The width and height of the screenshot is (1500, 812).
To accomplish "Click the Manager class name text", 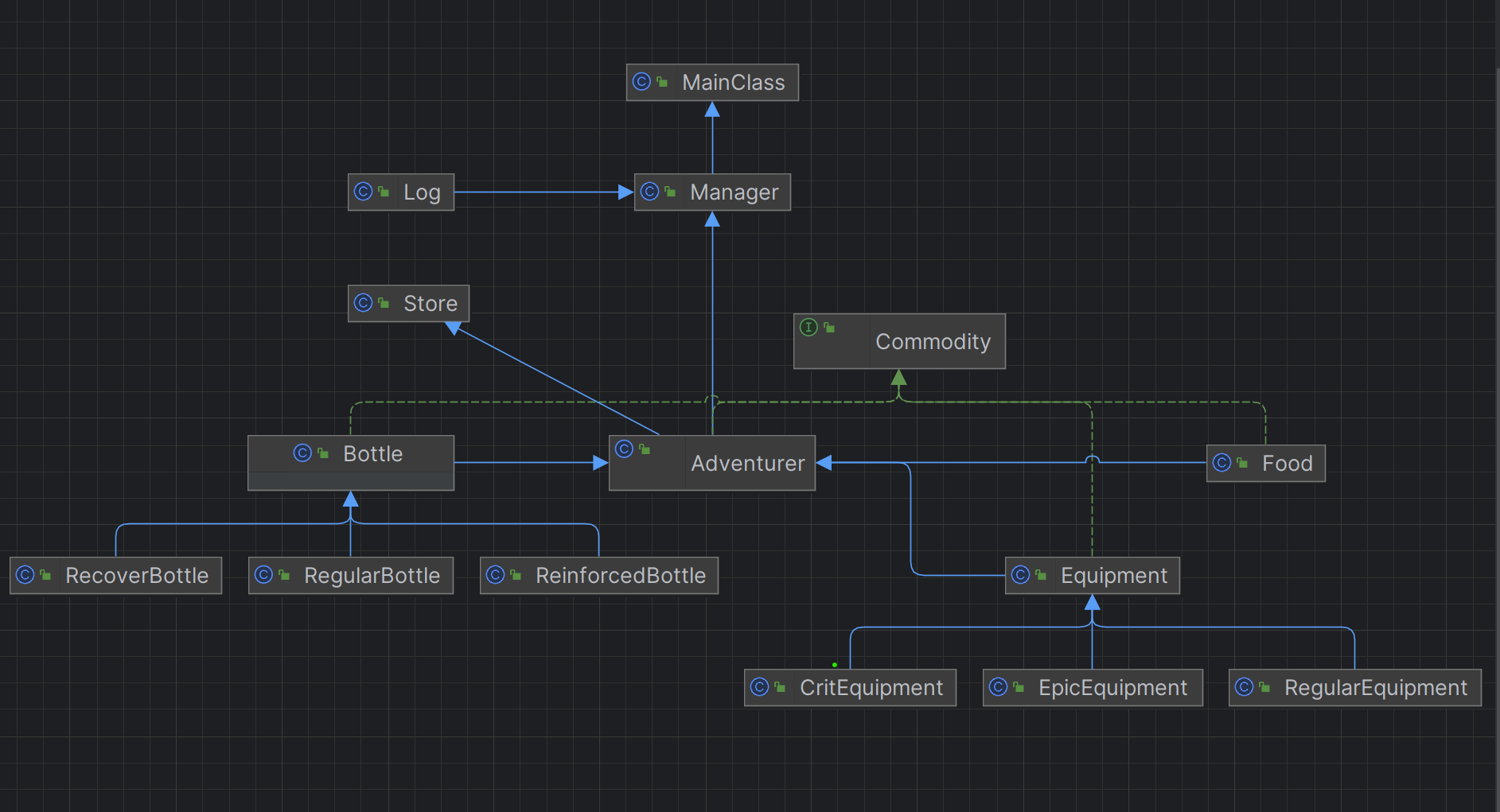I will (x=734, y=192).
